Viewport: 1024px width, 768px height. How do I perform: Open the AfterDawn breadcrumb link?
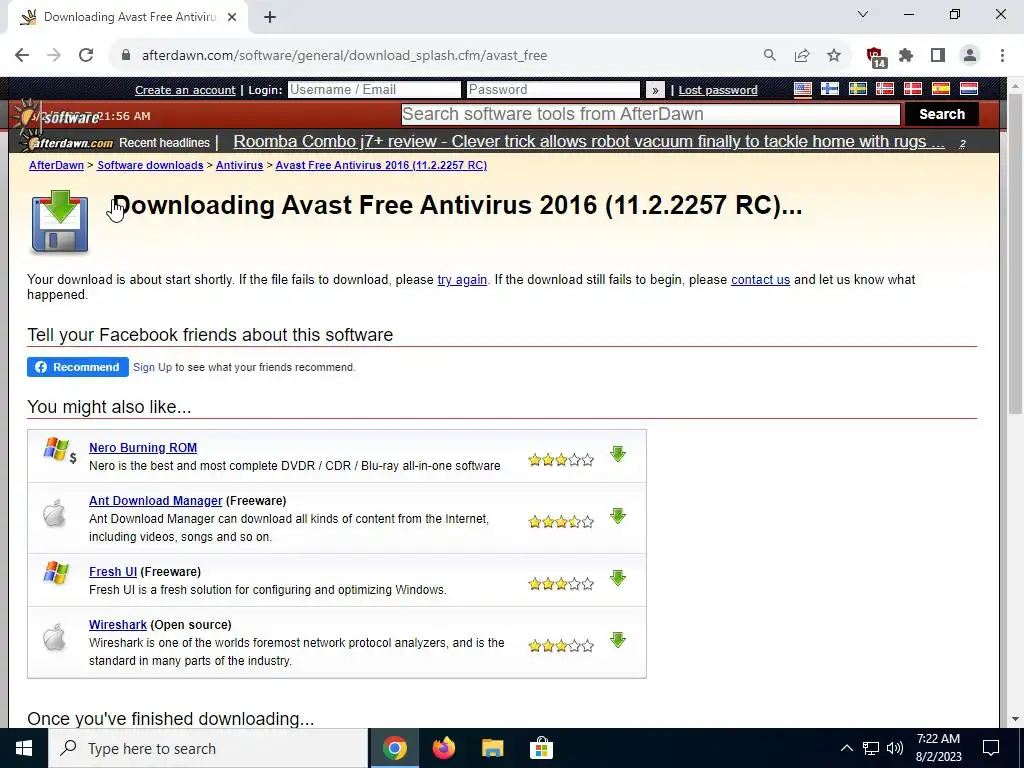(56, 165)
